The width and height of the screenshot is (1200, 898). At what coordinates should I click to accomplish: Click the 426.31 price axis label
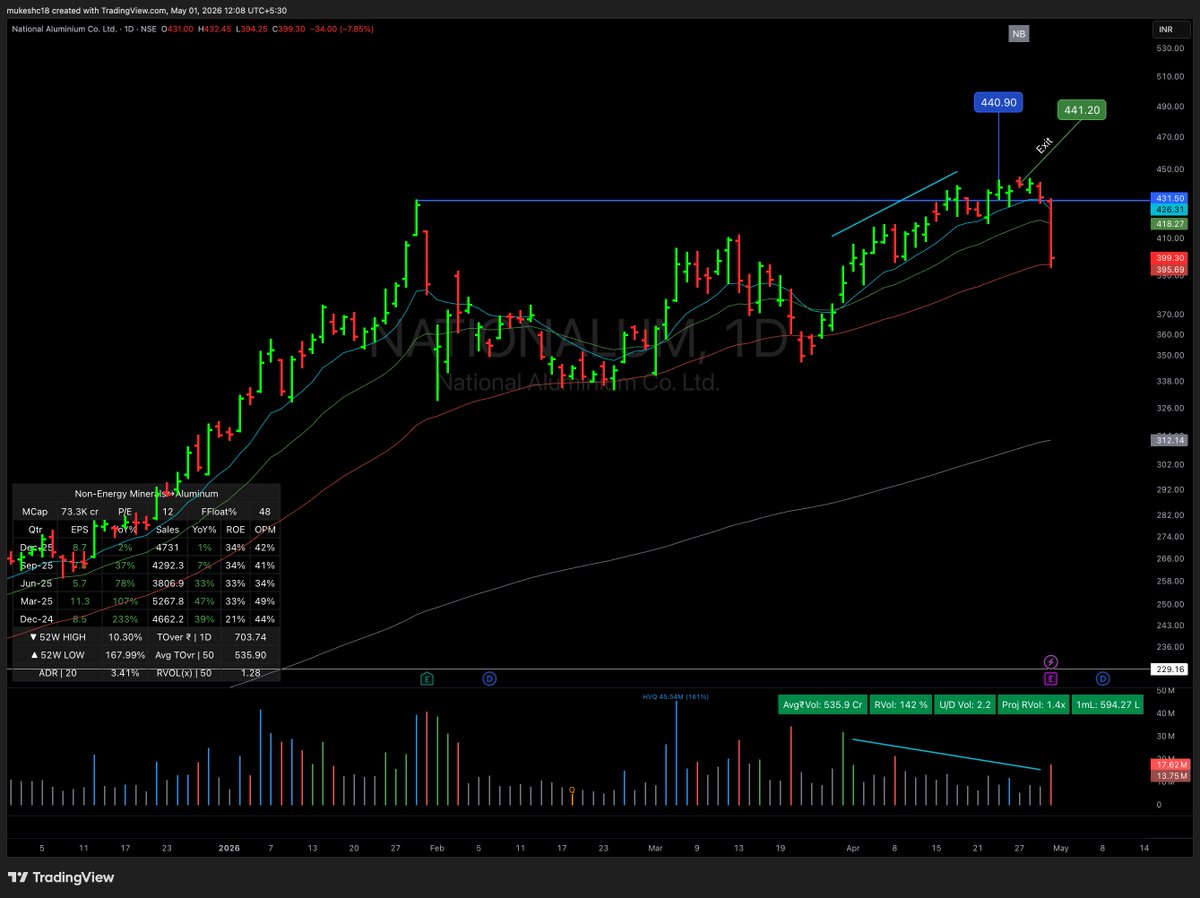coord(1167,210)
